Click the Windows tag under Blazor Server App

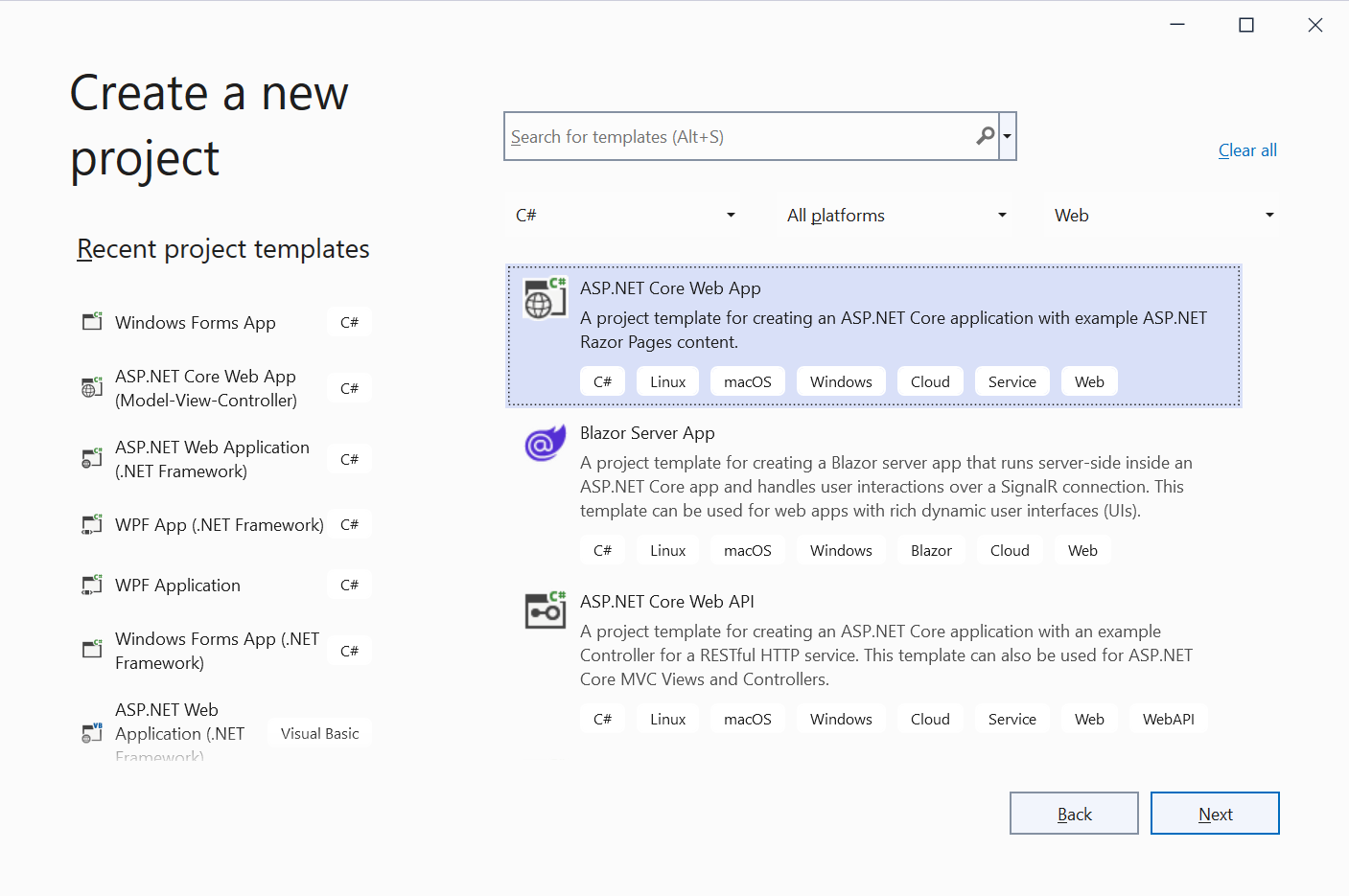point(841,550)
